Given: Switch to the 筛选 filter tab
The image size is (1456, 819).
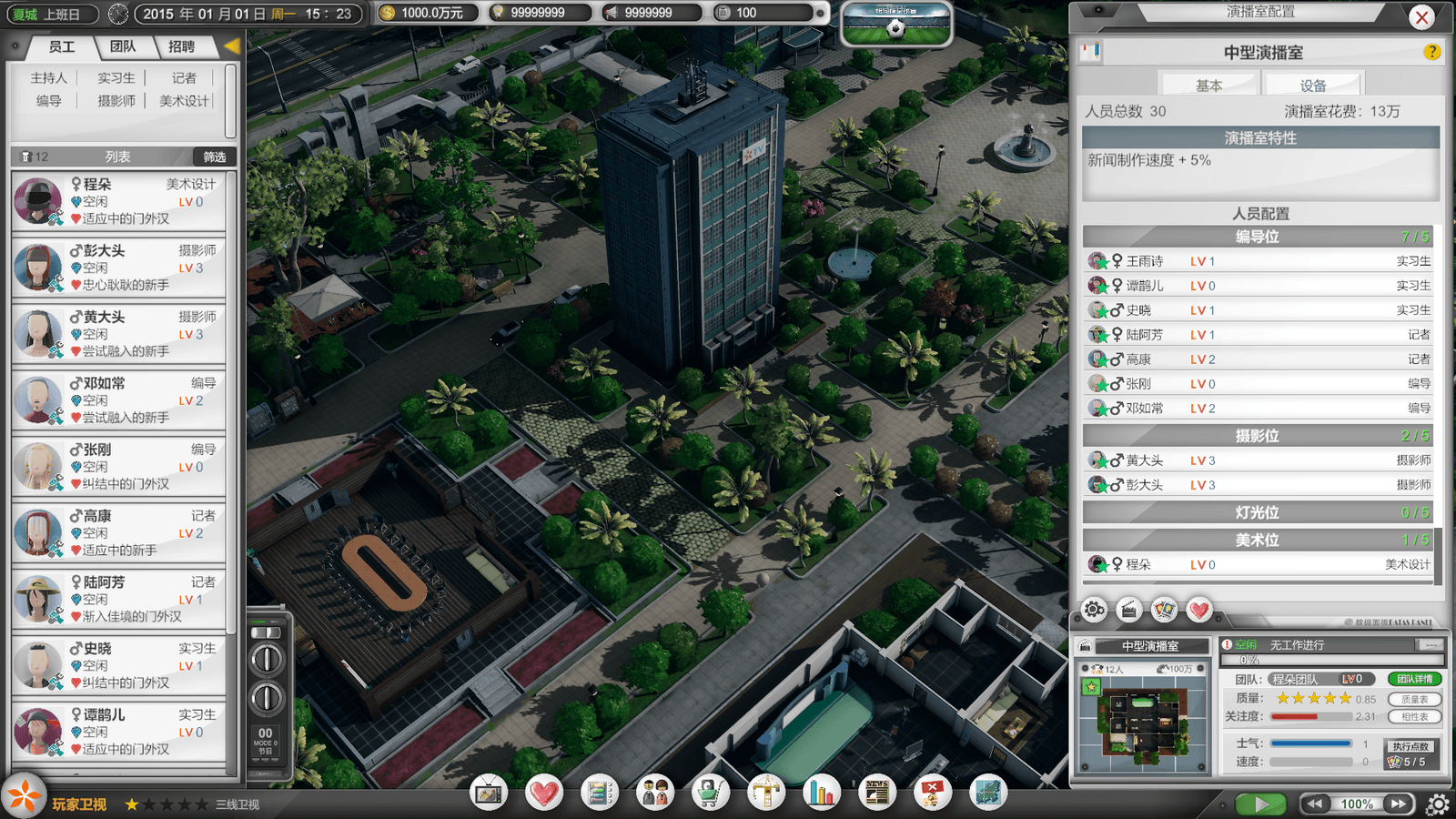Looking at the screenshot, I should tap(215, 157).
